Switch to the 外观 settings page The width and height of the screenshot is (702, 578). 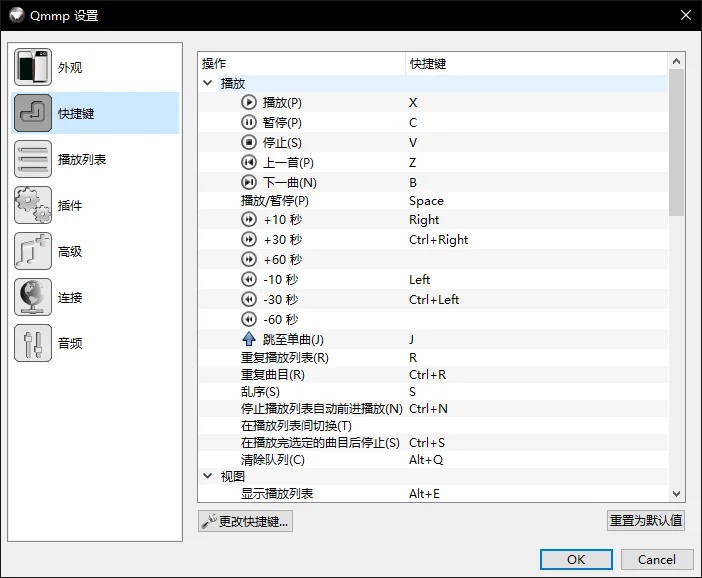click(95, 67)
